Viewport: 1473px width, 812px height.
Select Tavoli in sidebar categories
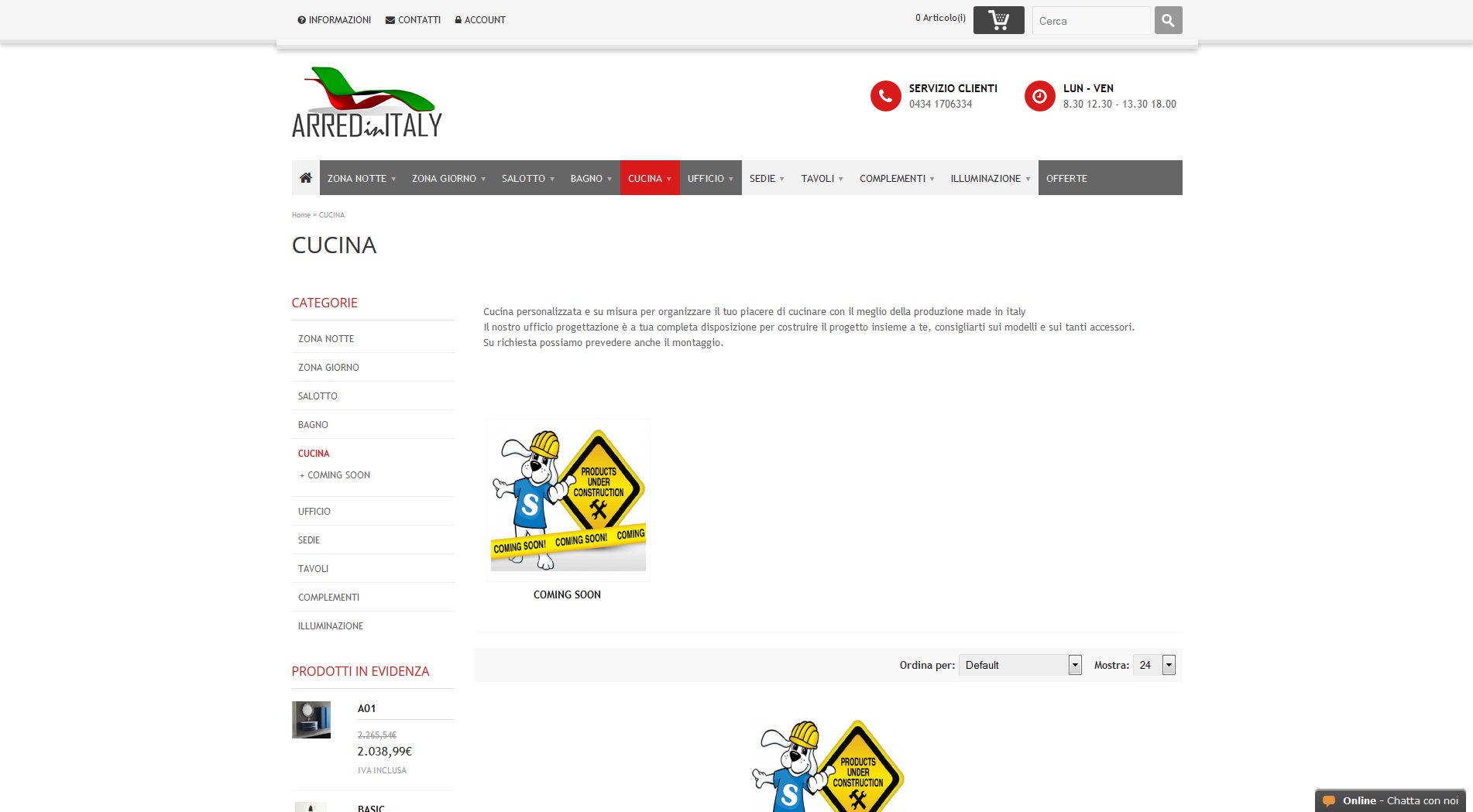point(313,569)
